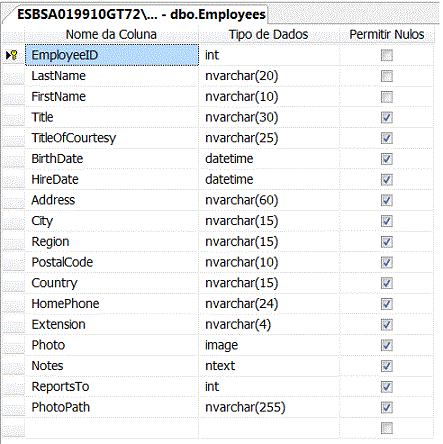
Task: Disable nulls on the BirthDate column
Action: 387,159
